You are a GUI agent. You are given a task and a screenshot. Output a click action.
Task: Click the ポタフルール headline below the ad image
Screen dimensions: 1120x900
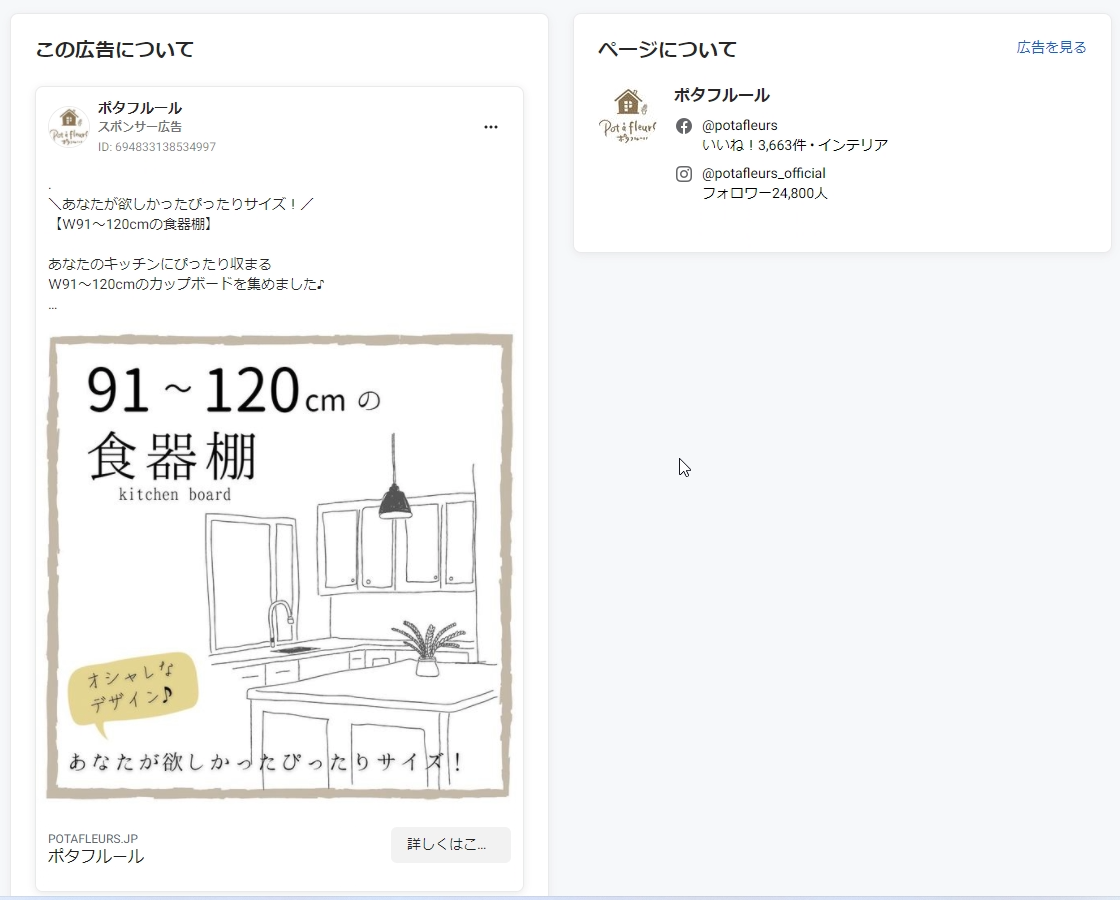coord(96,857)
